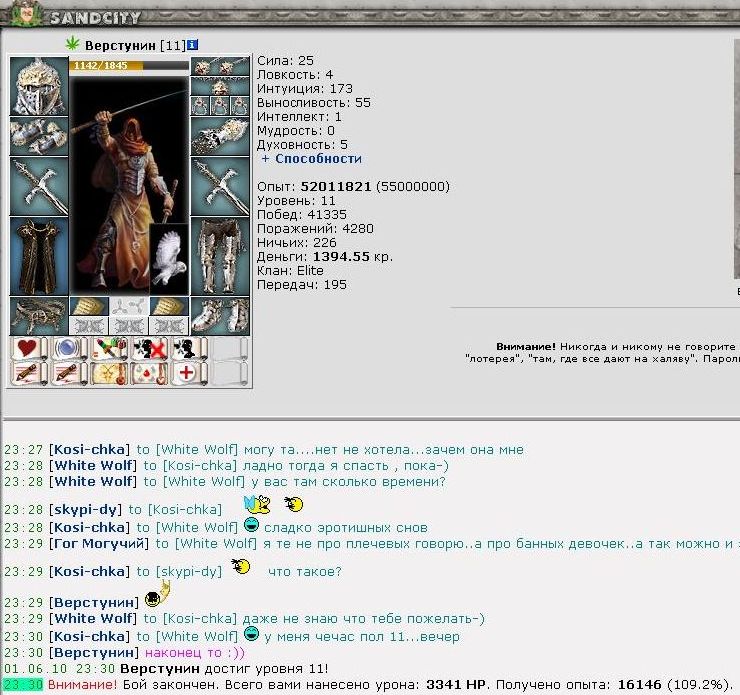The image size is (740, 695).
Task: Use the silhouette with red cross scroll
Action: 149,349
